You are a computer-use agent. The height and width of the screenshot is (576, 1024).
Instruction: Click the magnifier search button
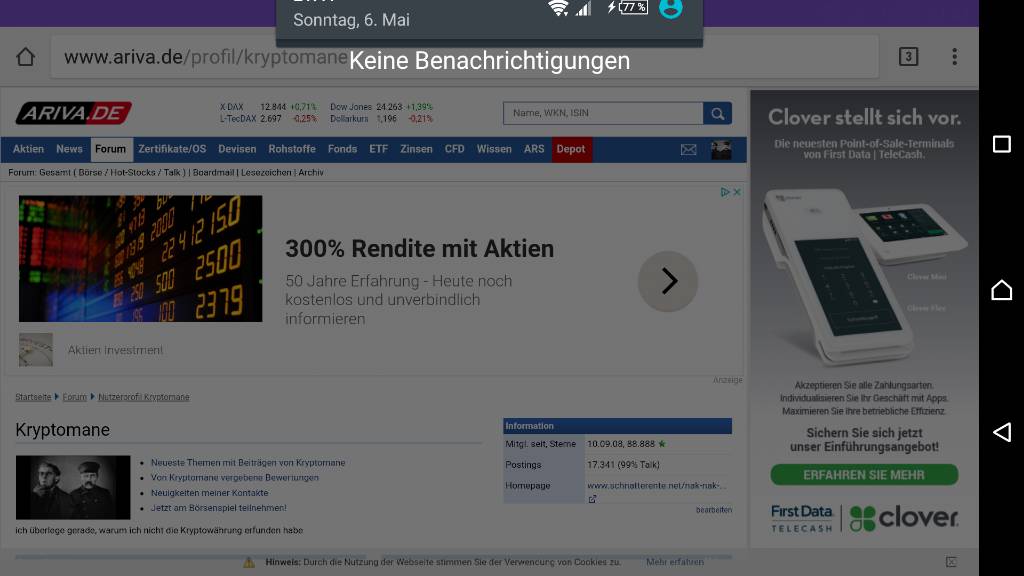(717, 113)
